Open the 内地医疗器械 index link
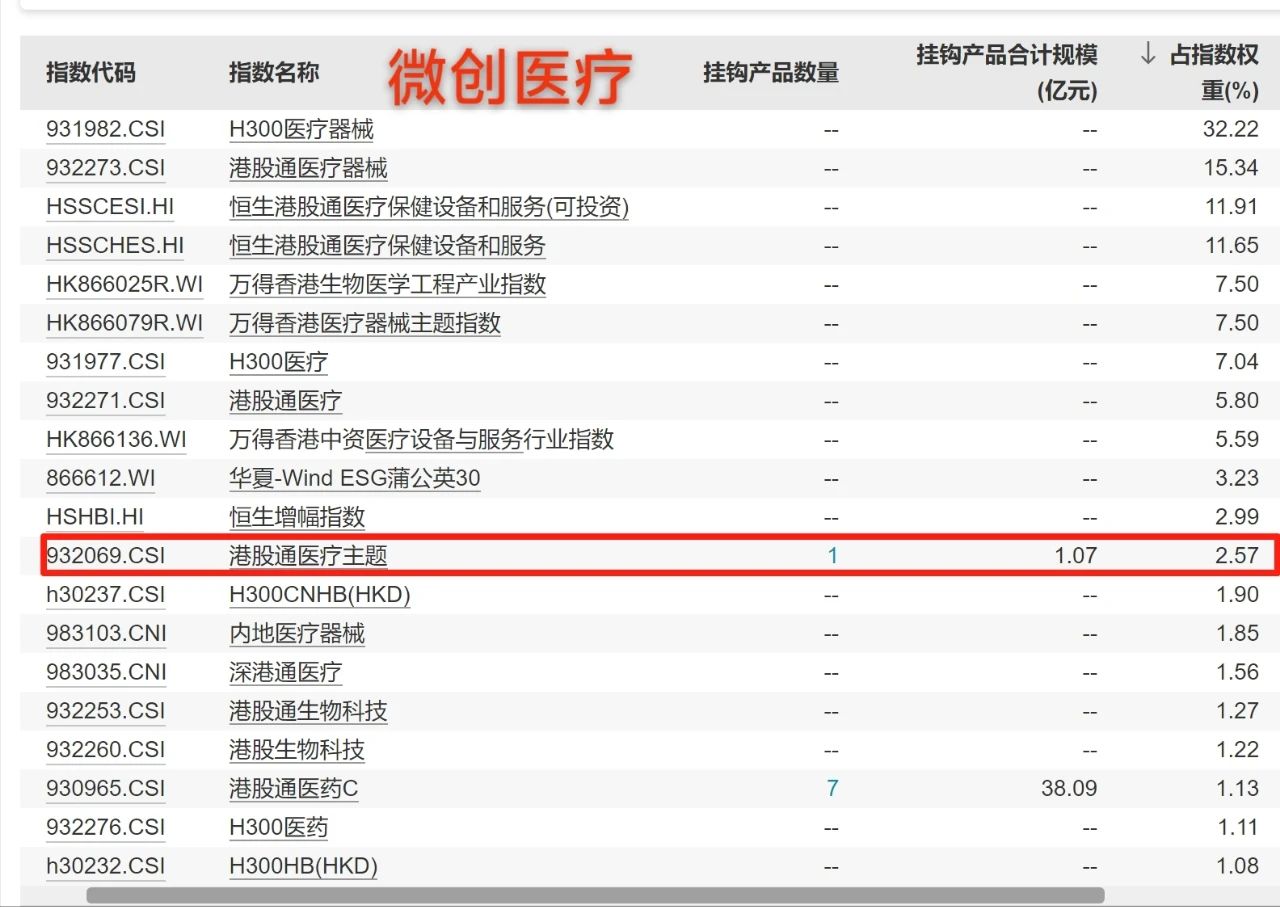This screenshot has width=1280, height=907. (297, 633)
